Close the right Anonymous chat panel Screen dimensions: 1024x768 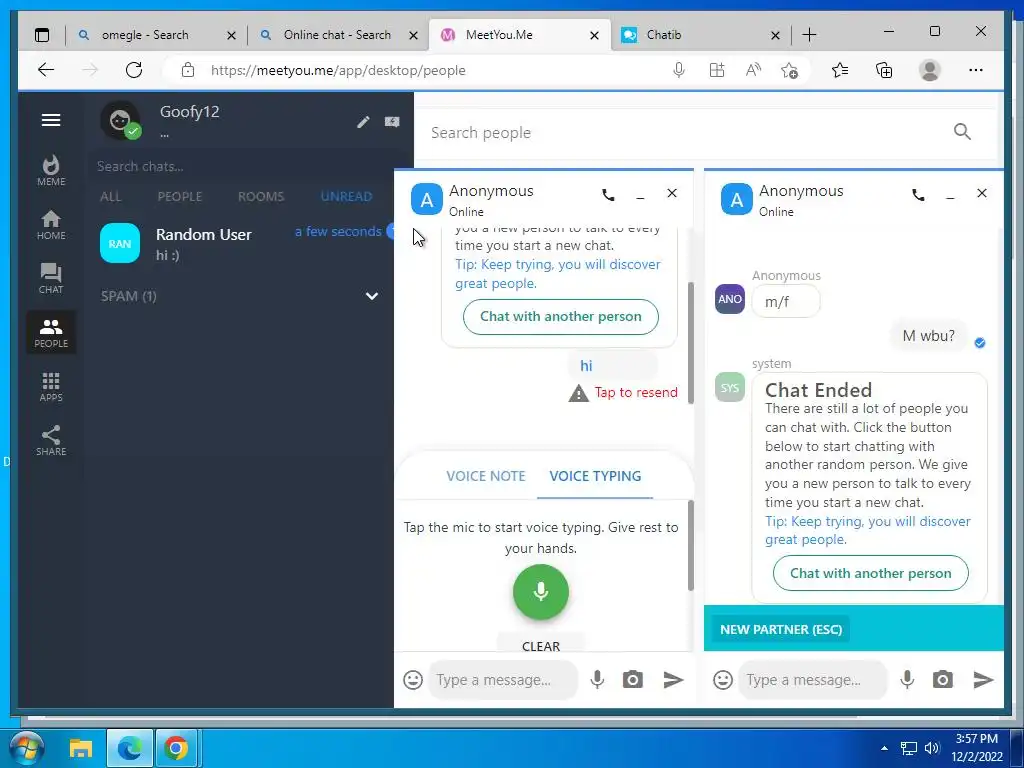982,193
